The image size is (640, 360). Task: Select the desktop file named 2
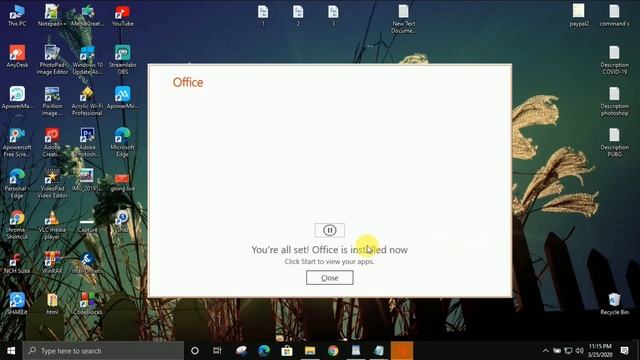tap(298, 16)
